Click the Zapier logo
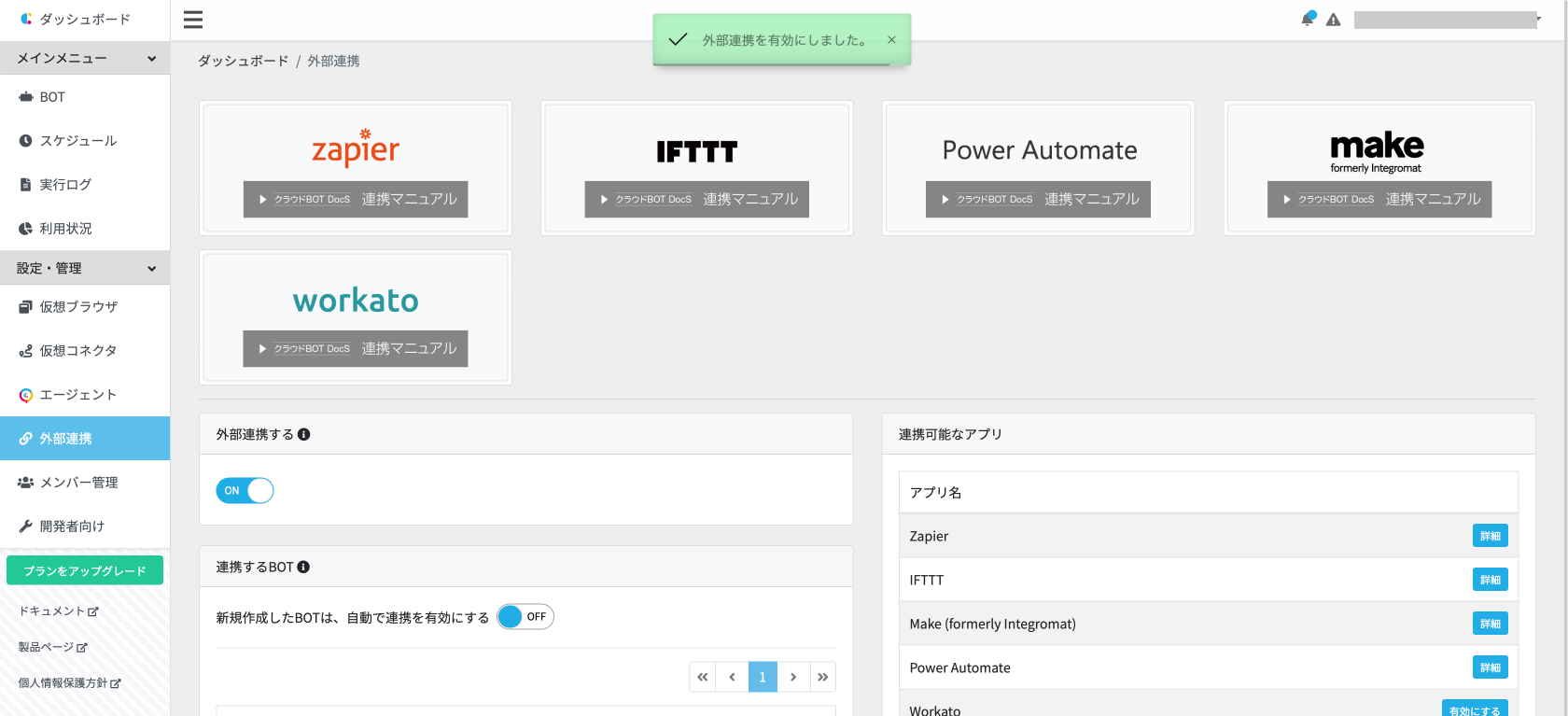The height and width of the screenshot is (716, 1568). pos(356,147)
